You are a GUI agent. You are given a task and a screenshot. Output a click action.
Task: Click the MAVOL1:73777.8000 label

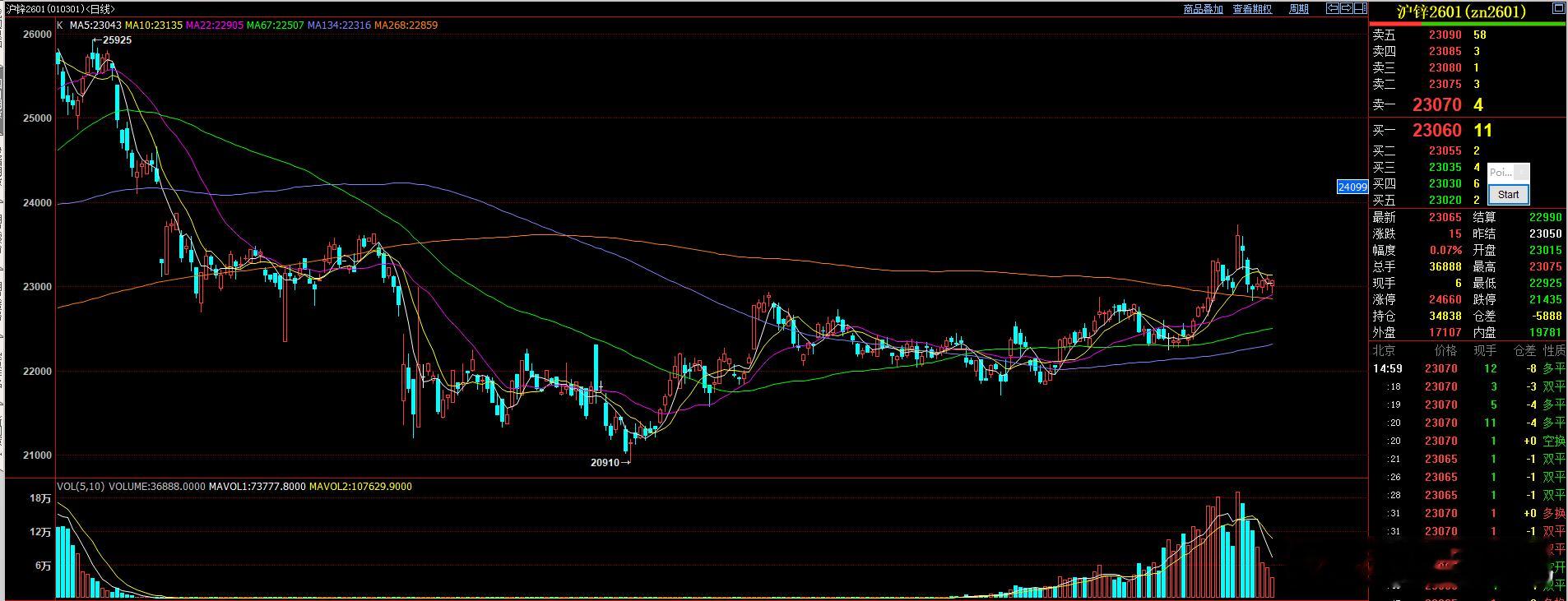257,487
